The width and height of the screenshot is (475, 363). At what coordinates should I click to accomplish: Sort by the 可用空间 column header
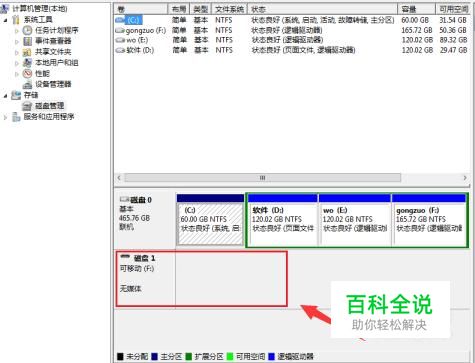pos(453,9)
